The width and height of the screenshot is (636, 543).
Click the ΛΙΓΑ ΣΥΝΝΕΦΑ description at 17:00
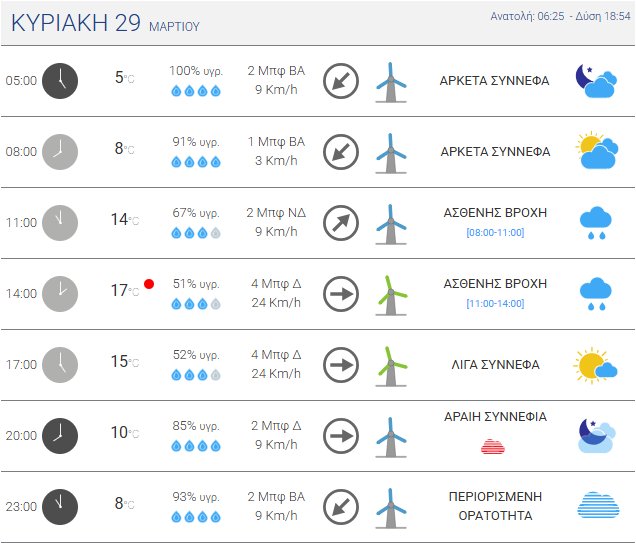click(x=495, y=365)
